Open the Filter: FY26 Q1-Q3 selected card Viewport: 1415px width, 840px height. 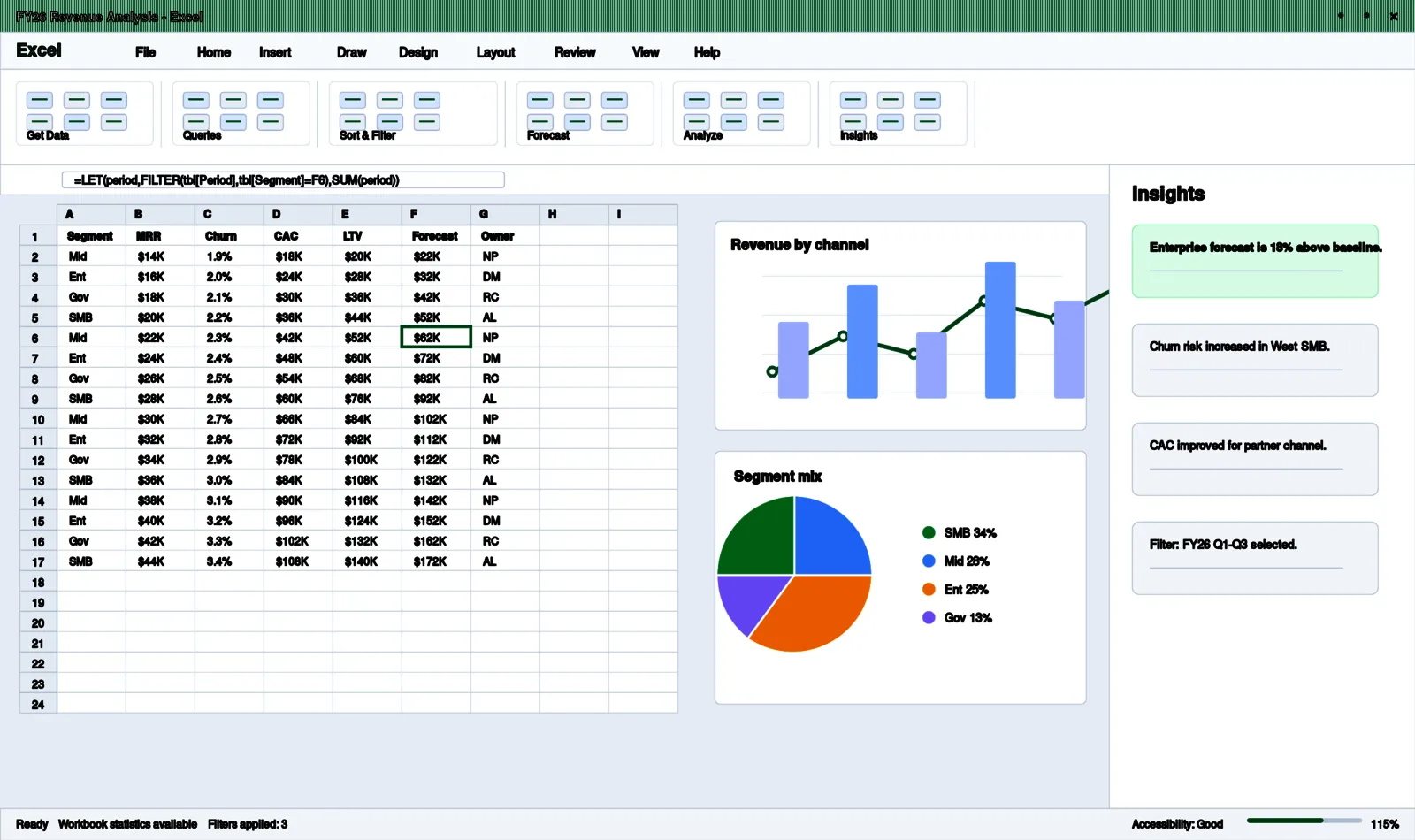(x=1255, y=558)
